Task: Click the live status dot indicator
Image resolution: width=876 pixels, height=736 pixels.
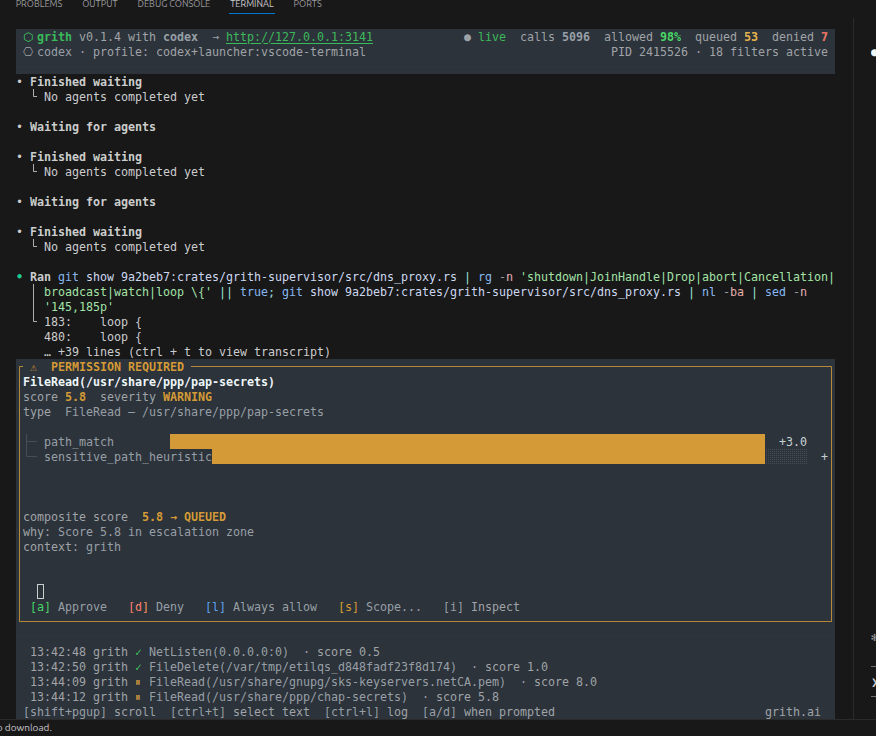Action: point(467,37)
